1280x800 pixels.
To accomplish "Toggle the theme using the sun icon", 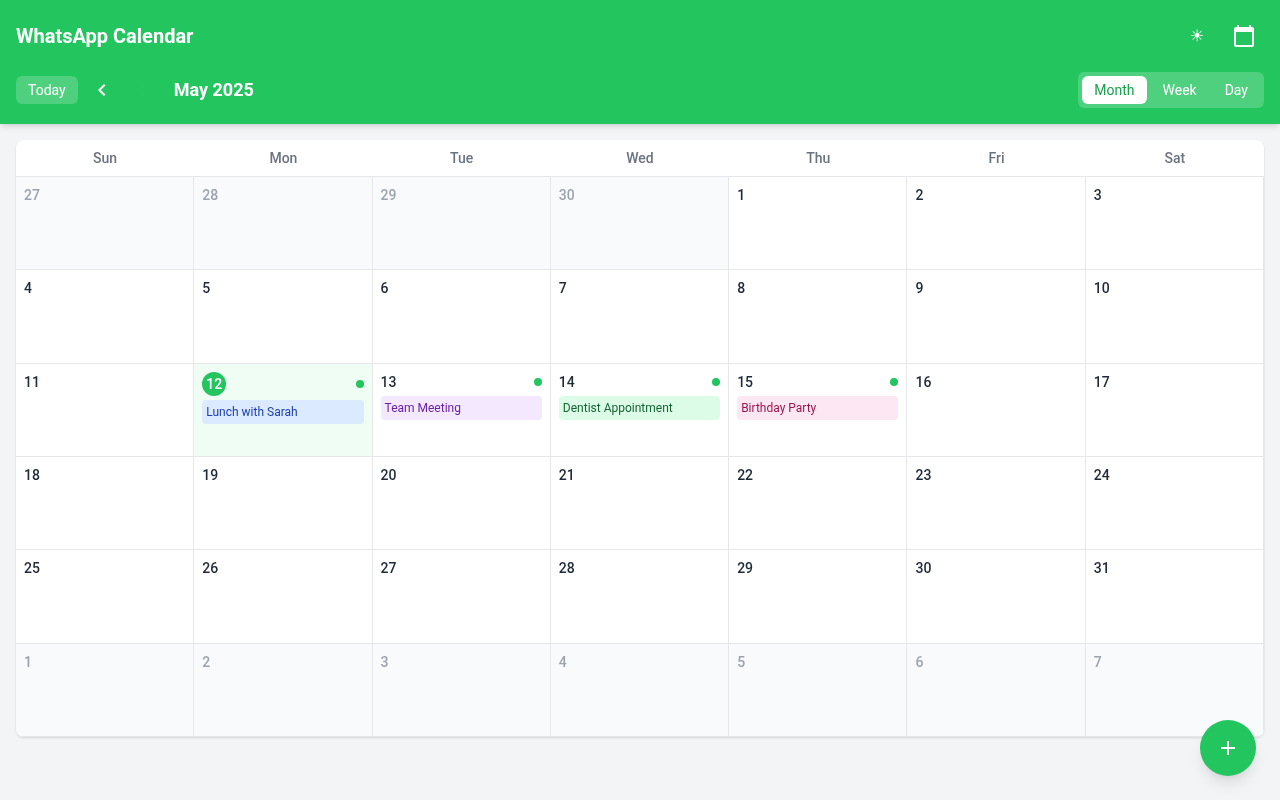I will pos(1196,35).
